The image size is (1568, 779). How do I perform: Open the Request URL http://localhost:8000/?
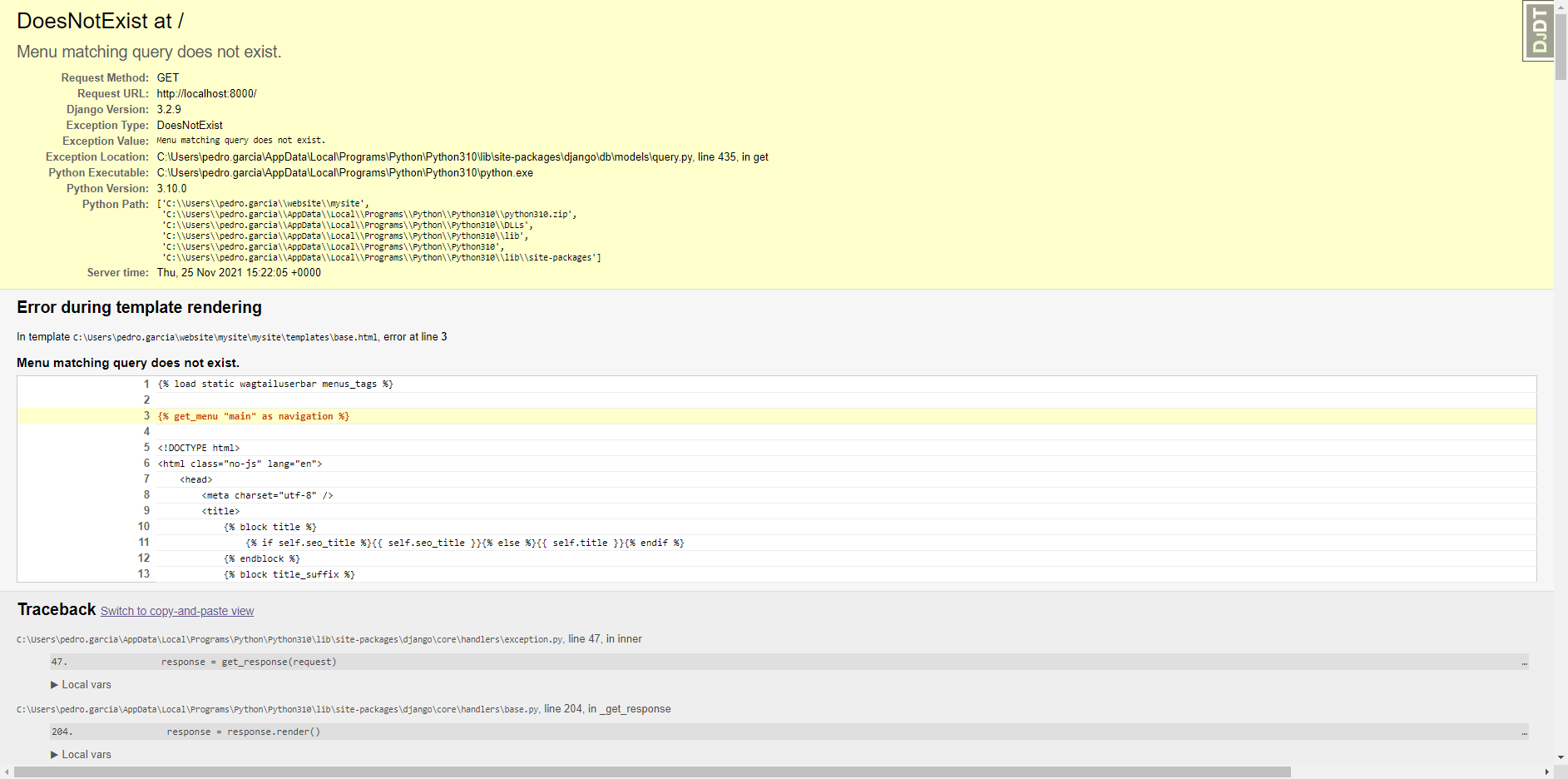[205, 93]
